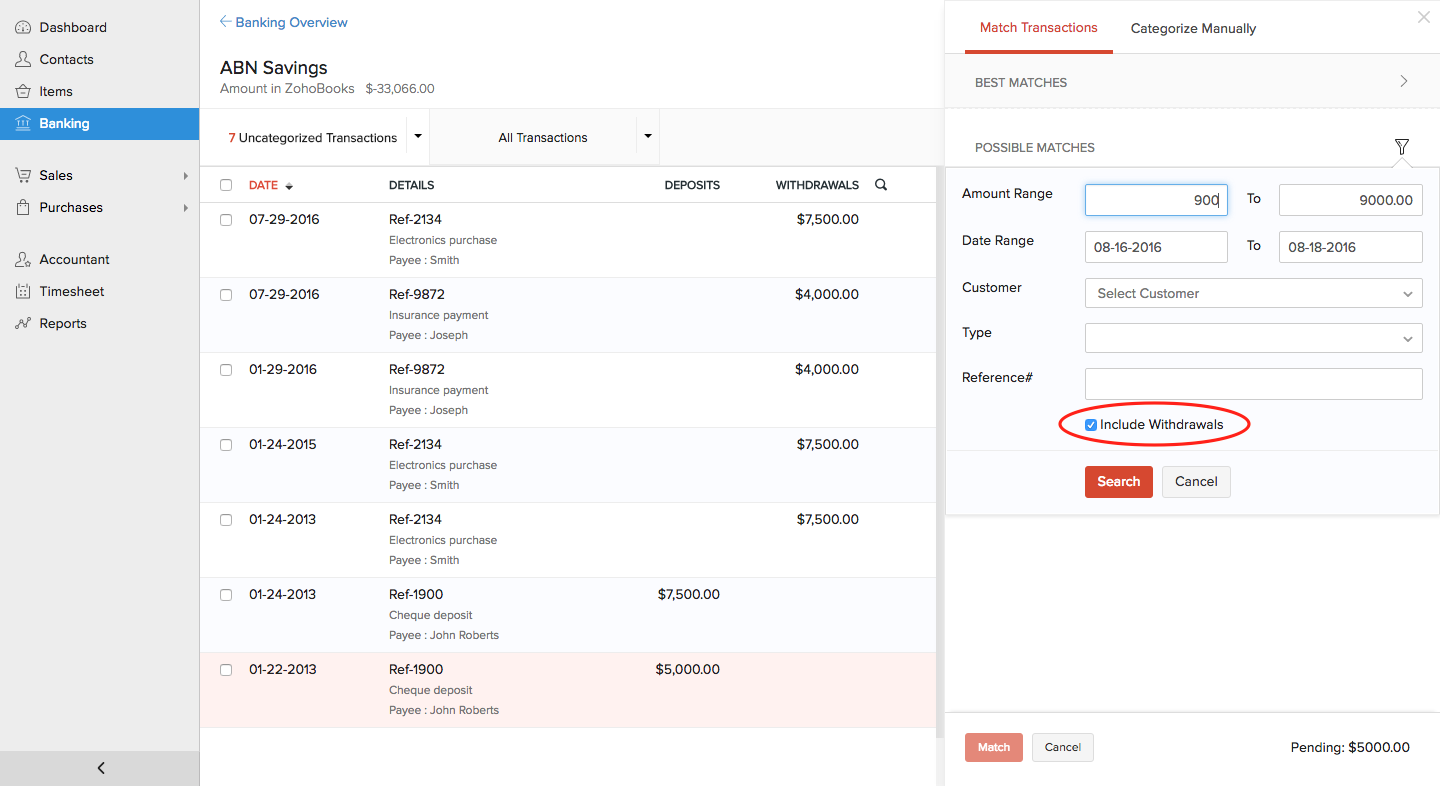Click inside the Amount Range start field

(x=1156, y=200)
